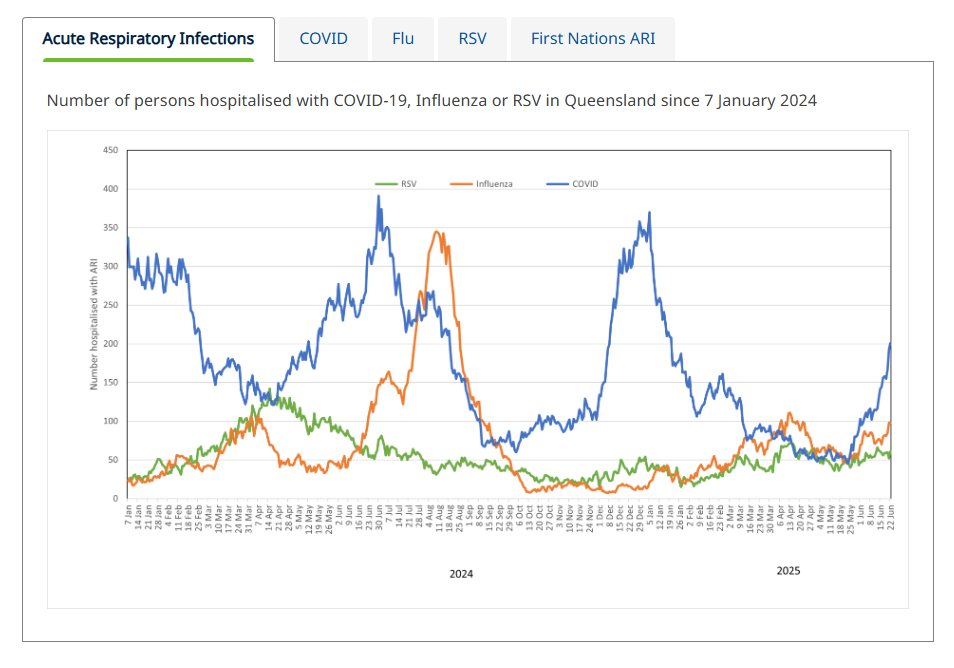The width and height of the screenshot is (954, 668).
Task: Select the Acute Respiratory Infections tab
Action: (x=148, y=39)
